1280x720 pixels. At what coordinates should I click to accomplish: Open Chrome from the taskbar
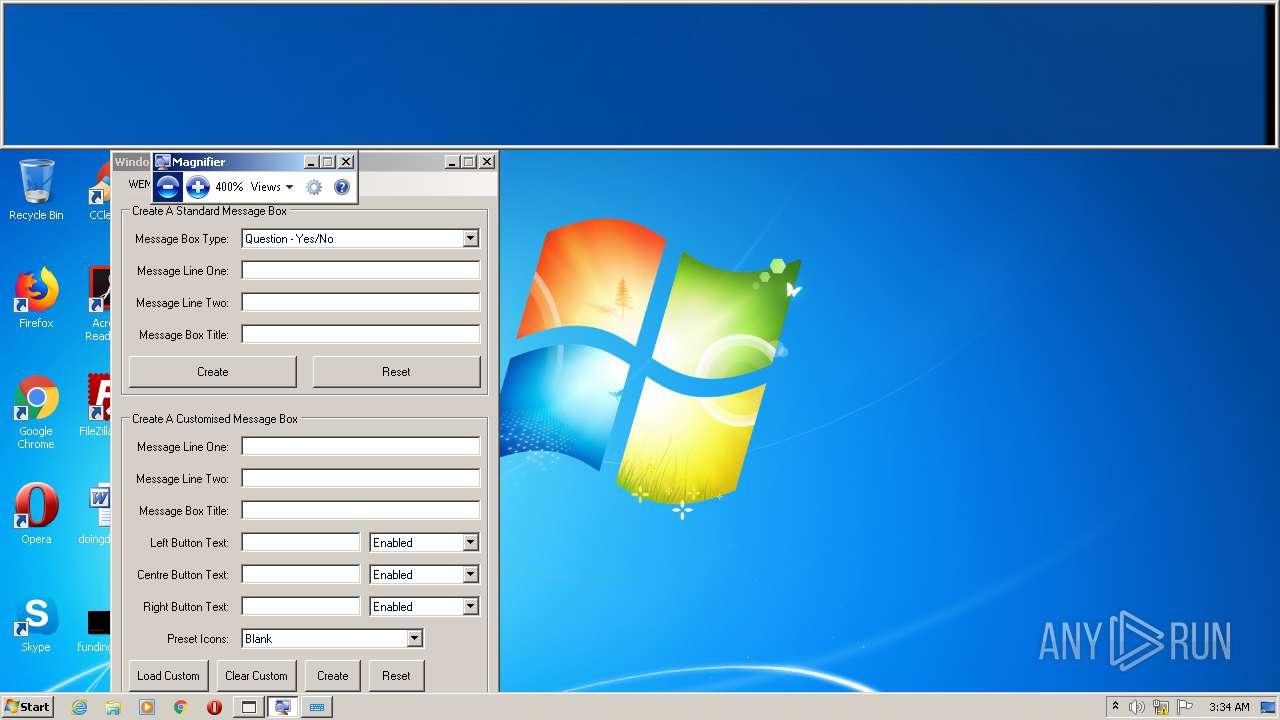click(181, 707)
